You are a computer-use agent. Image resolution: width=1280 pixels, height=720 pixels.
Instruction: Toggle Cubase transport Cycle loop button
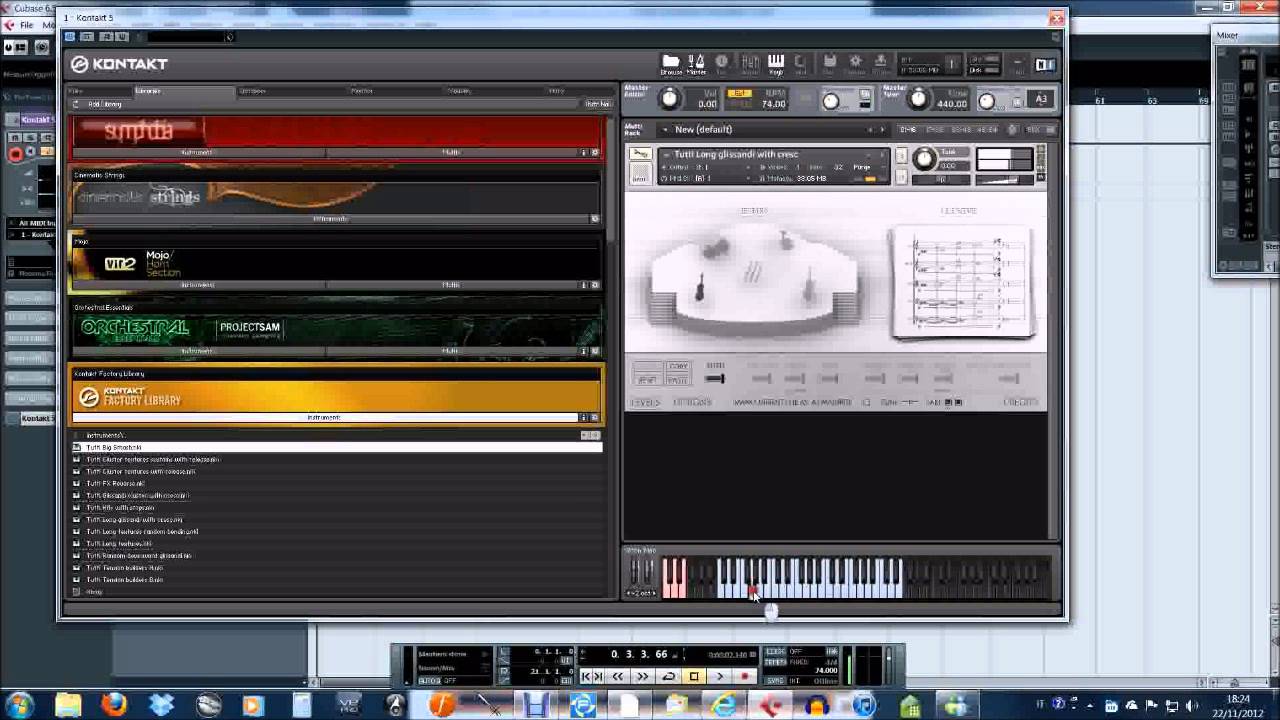pos(669,677)
